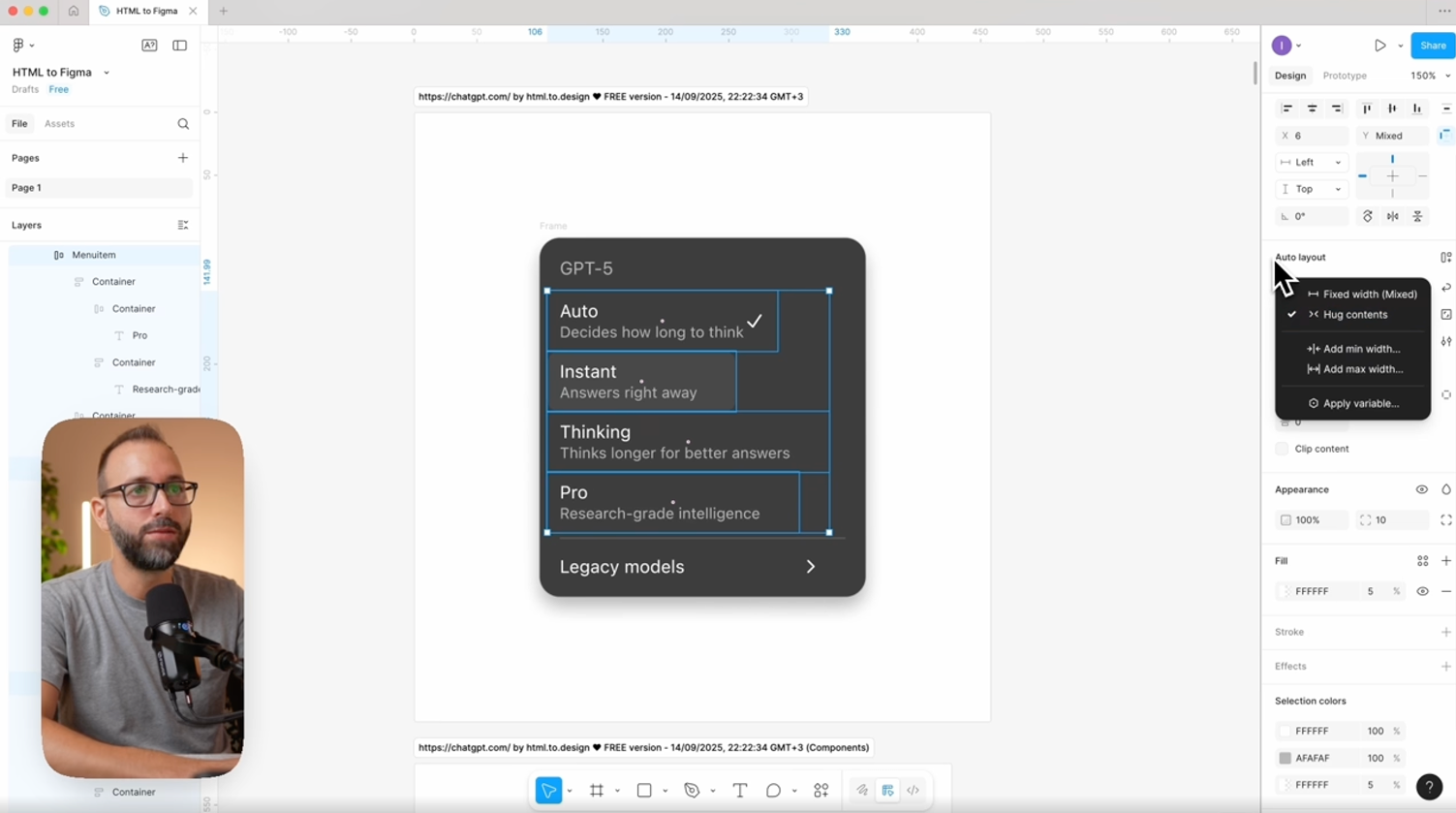
Task: Add a new effect with plus icon
Action: tap(1446, 667)
